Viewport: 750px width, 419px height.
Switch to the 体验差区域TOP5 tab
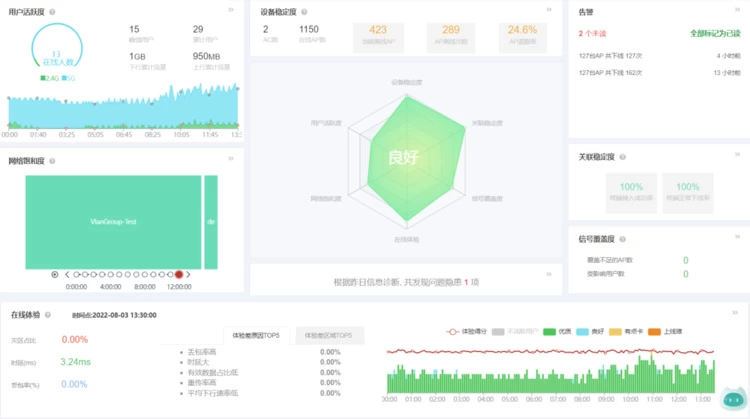[x=327, y=336]
